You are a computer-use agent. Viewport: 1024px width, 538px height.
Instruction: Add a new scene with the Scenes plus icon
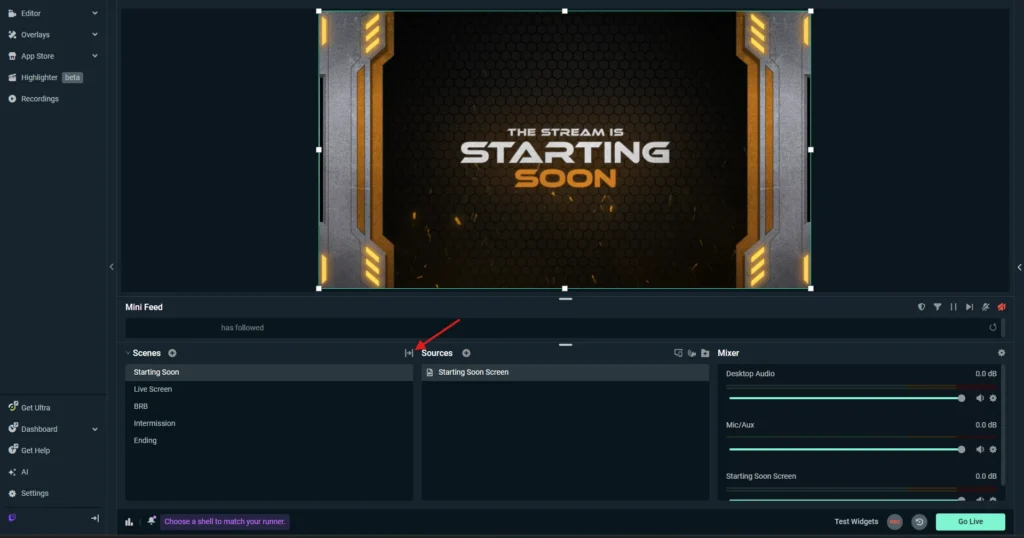(172, 353)
